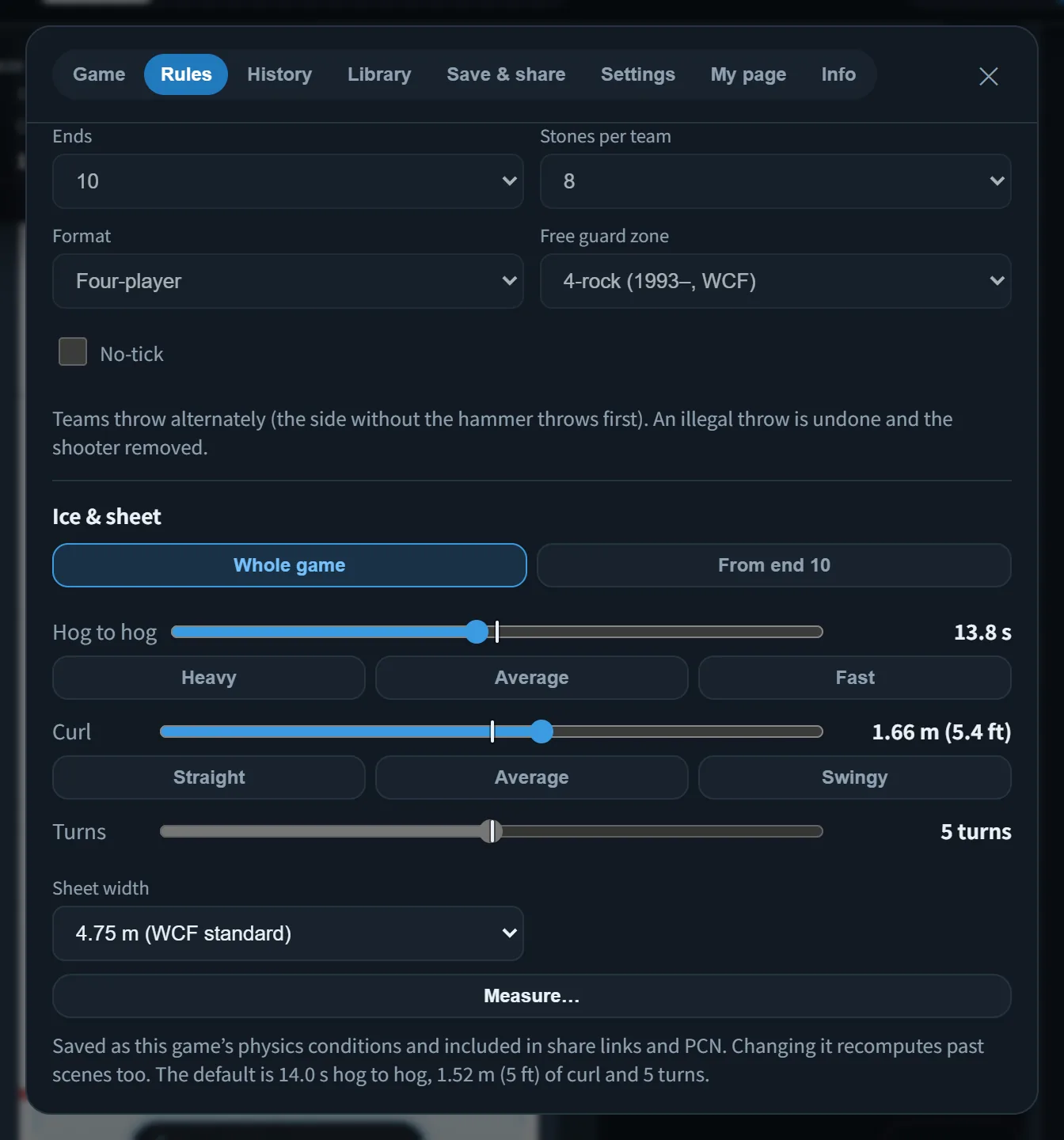This screenshot has height=1140, width=1064.
Task: Choose Swingy curl preset
Action: tap(855, 777)
